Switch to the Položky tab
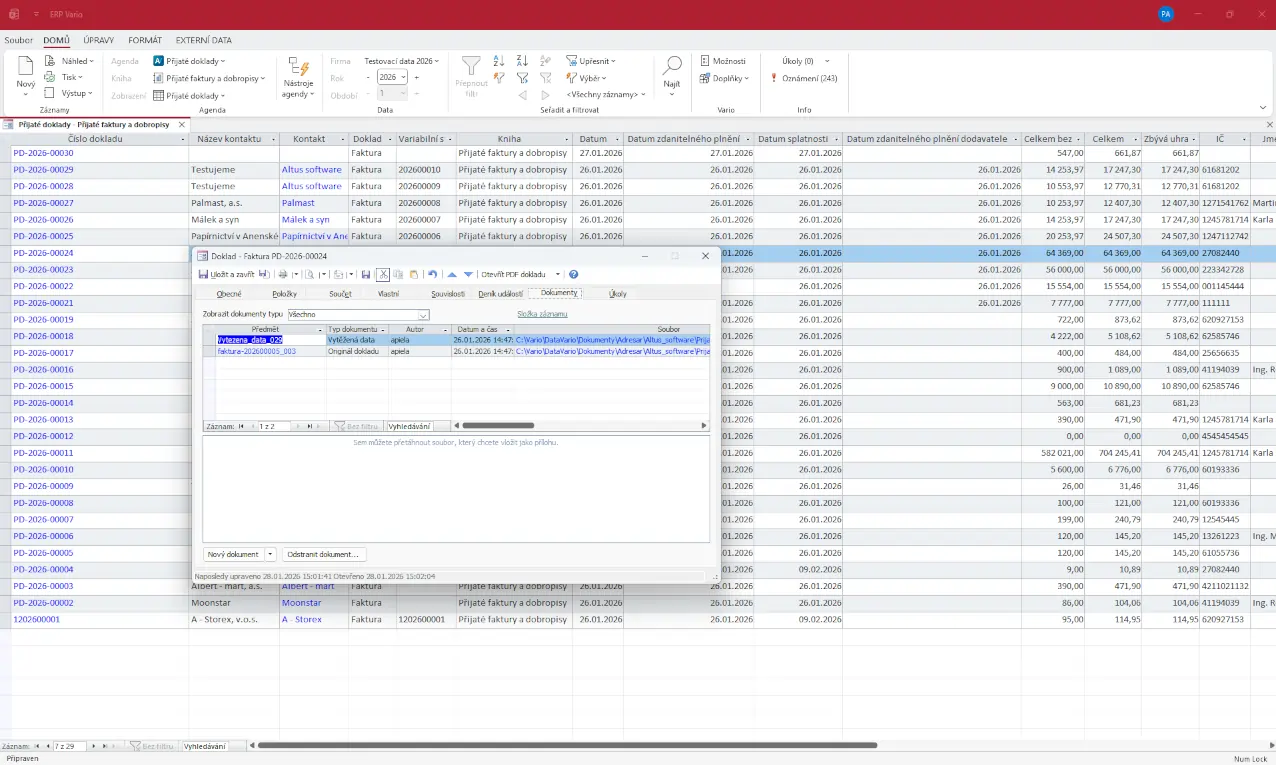This screenshot has width=1276, height=765. [x=284, y=294]
